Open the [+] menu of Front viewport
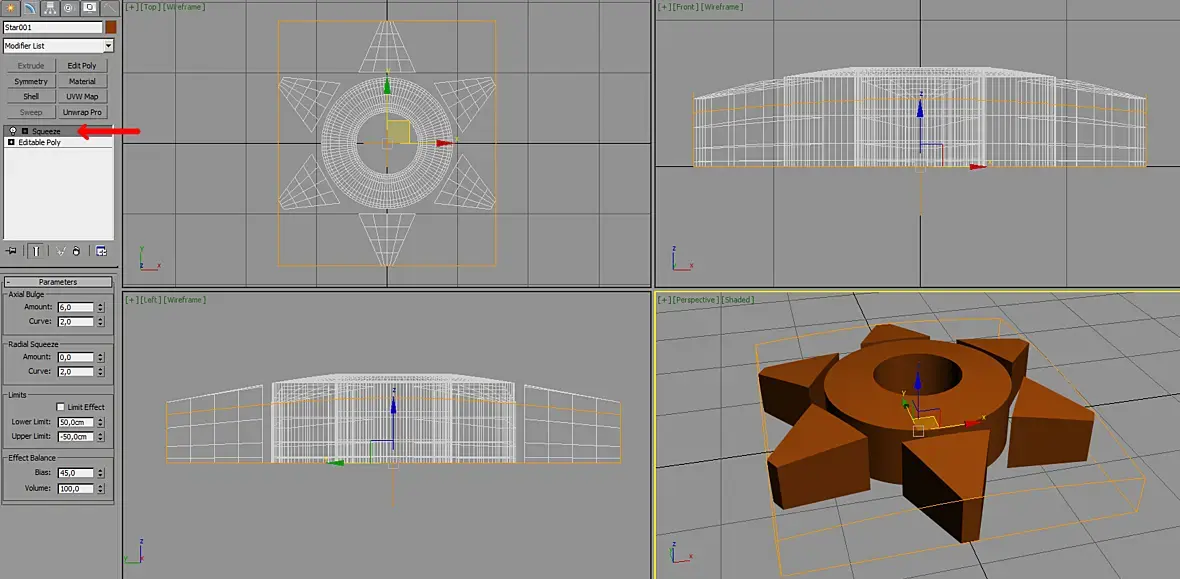The image size is (1180, 579). point(665,7)
